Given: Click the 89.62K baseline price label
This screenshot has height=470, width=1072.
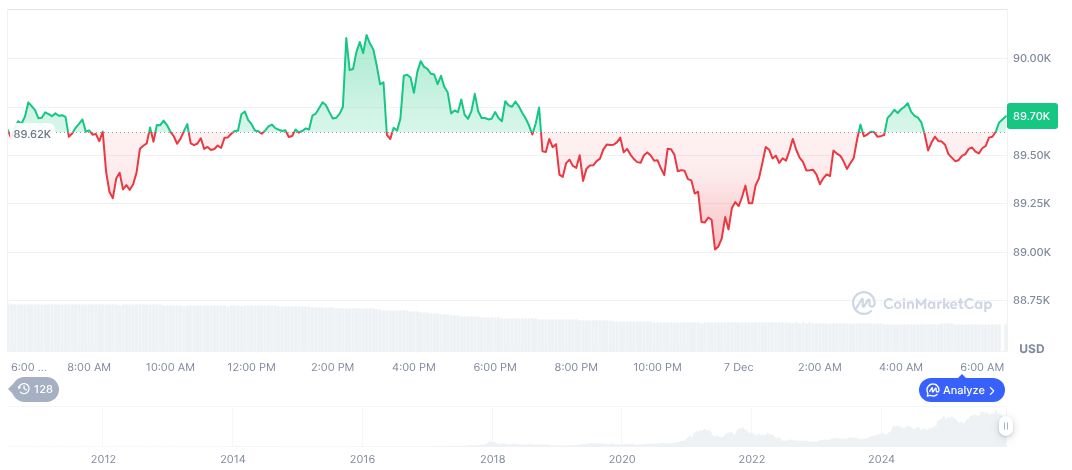Looking at the screenshot, I should [33, 133].
